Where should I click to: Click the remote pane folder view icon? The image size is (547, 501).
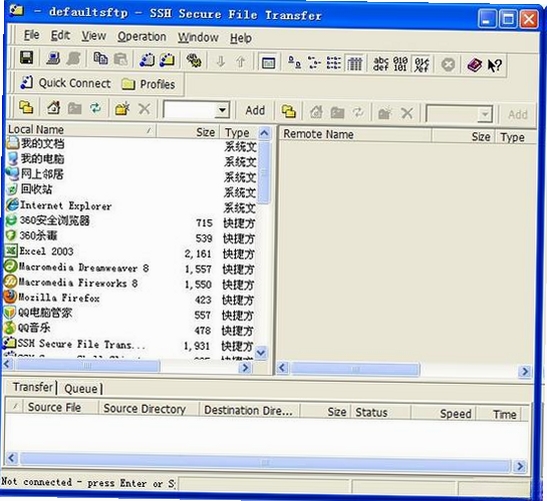click(x=289, y=112)
